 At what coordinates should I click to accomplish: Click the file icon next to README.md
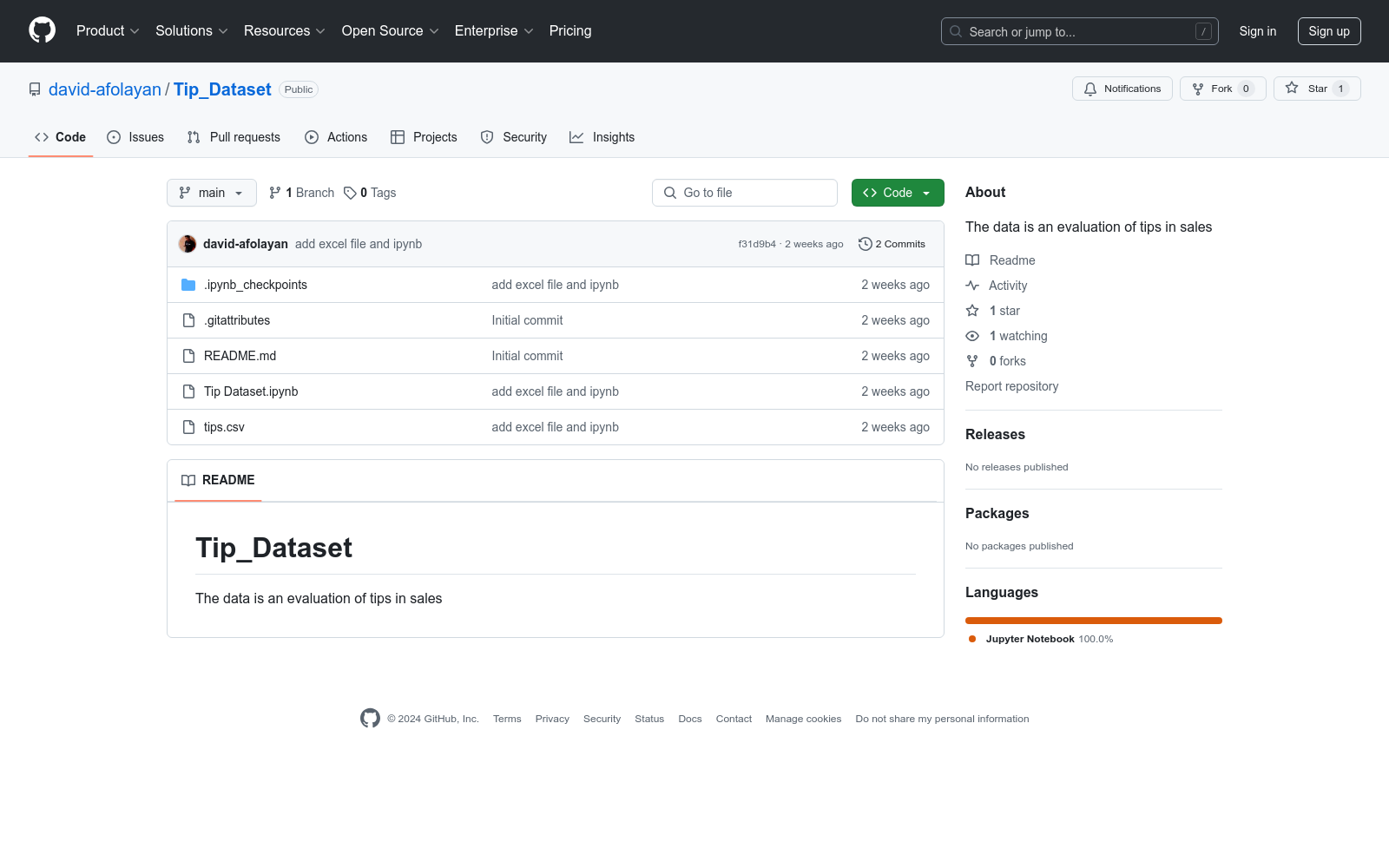pos(188,356)
